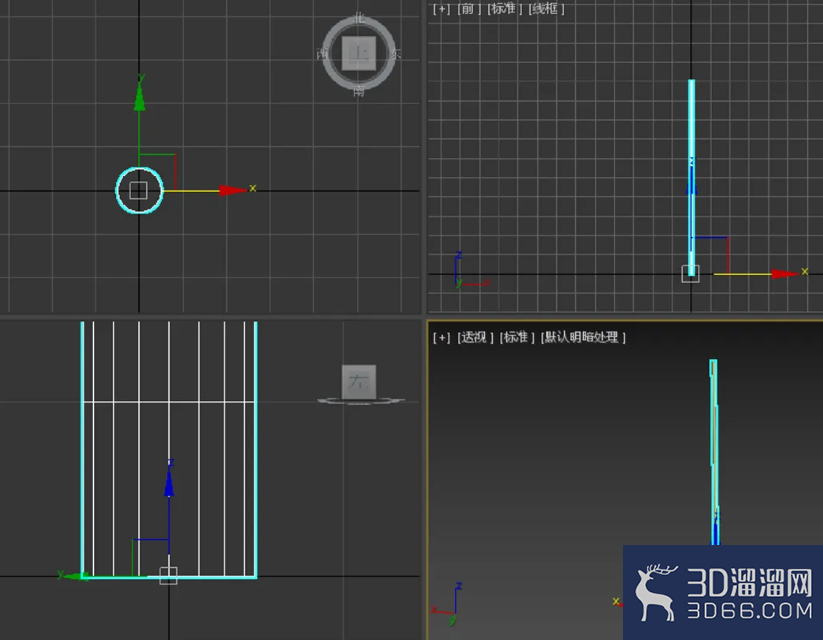Viewport: 823px width, 640px height.
Task: Open the [+] menu of the Perspective viewport
Action: (441, 338)
